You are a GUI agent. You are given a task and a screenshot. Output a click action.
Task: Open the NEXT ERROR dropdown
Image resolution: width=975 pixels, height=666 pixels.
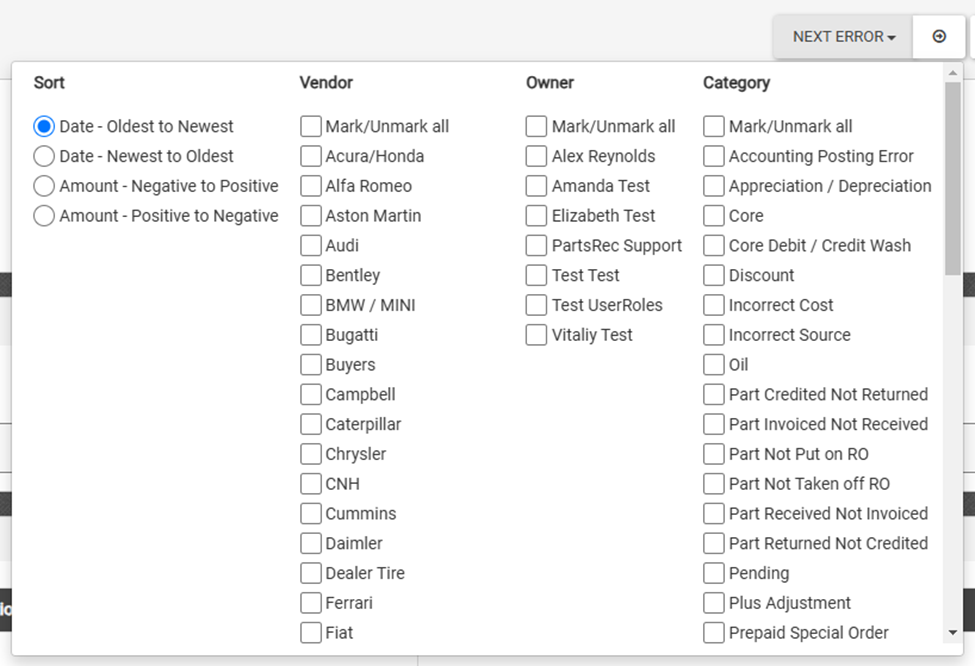tap(843, 37)
